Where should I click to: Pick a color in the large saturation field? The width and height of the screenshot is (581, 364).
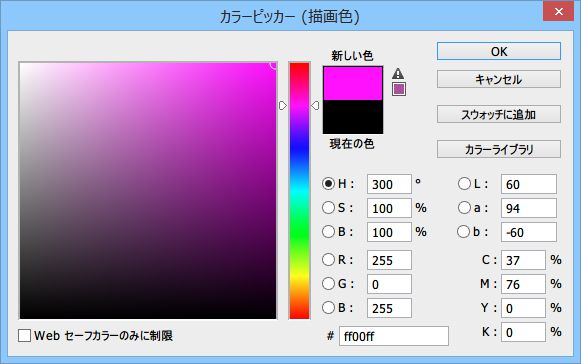(148, 191)
